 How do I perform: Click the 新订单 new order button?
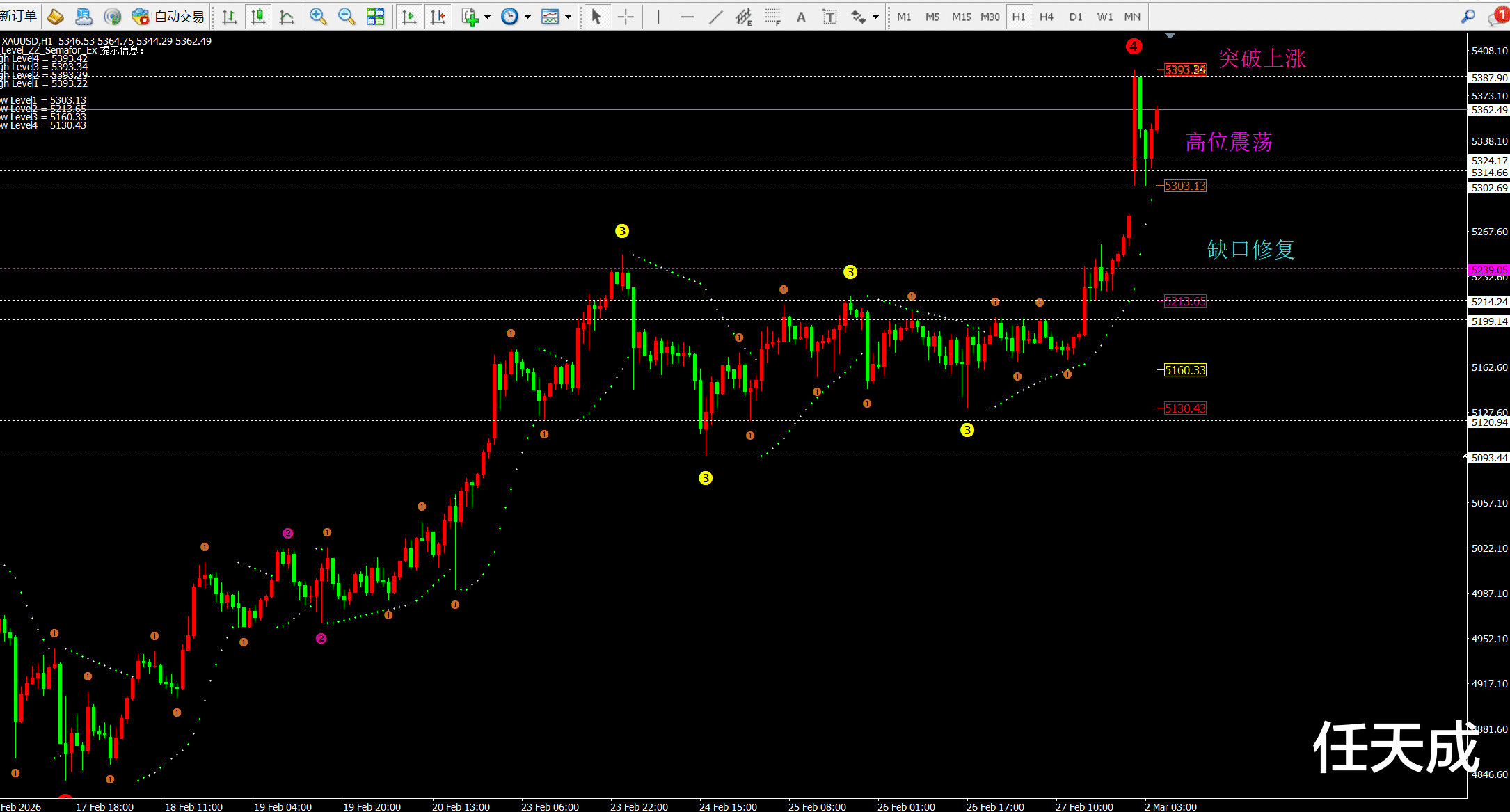tap(19, 16)
